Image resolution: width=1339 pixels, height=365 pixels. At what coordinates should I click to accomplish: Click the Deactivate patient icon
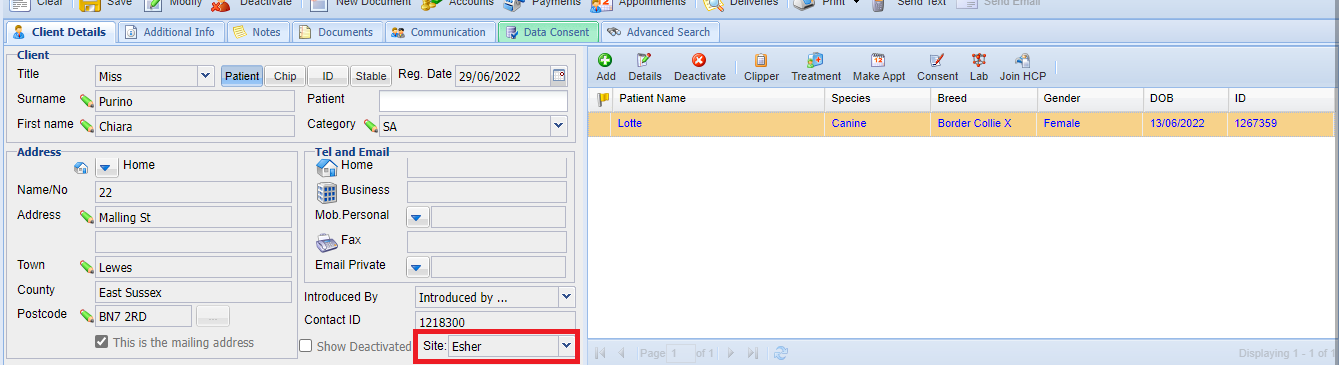pos(699,60)
